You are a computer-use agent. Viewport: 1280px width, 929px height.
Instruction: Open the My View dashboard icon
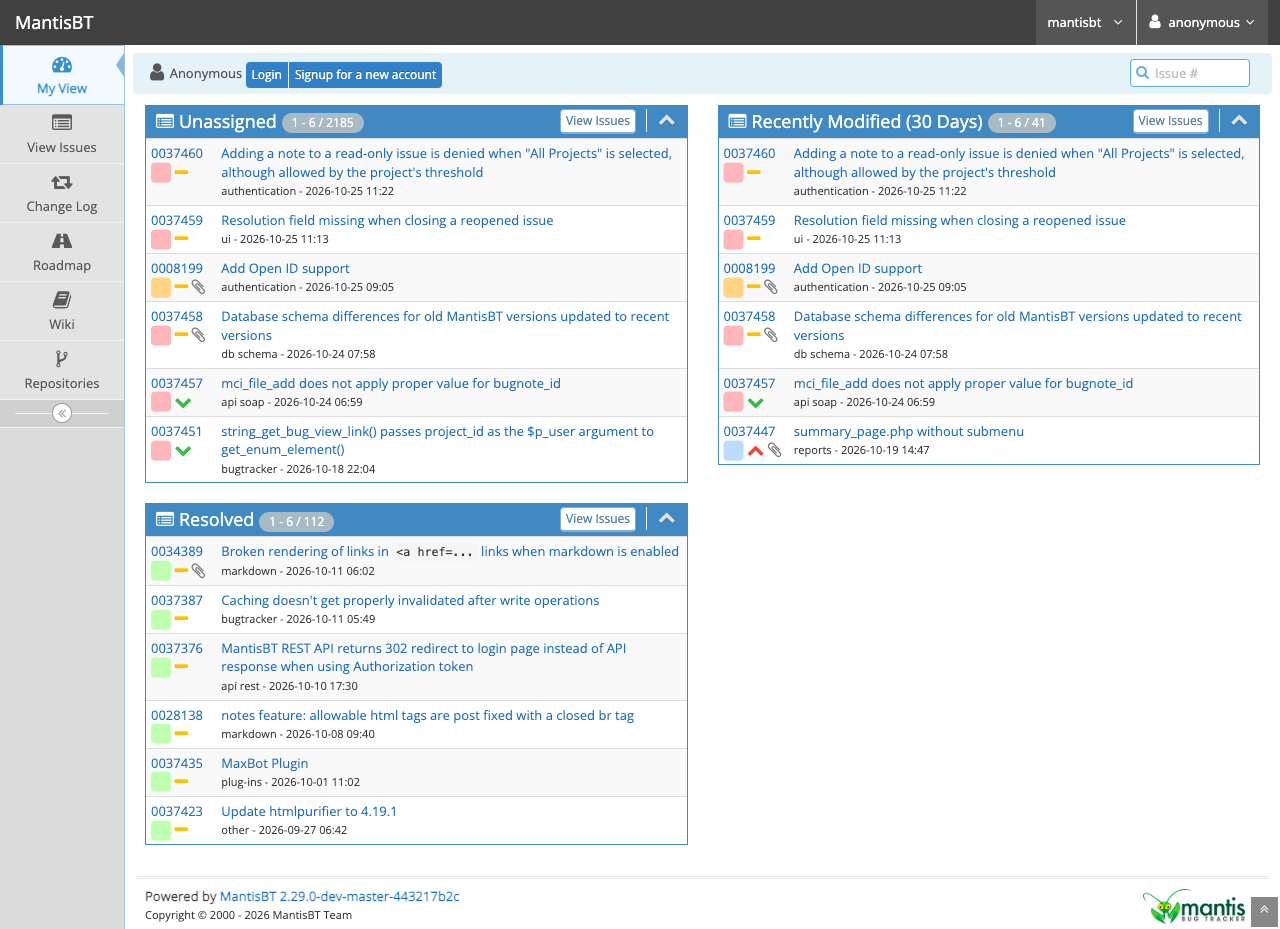click(x=62, y=65)
